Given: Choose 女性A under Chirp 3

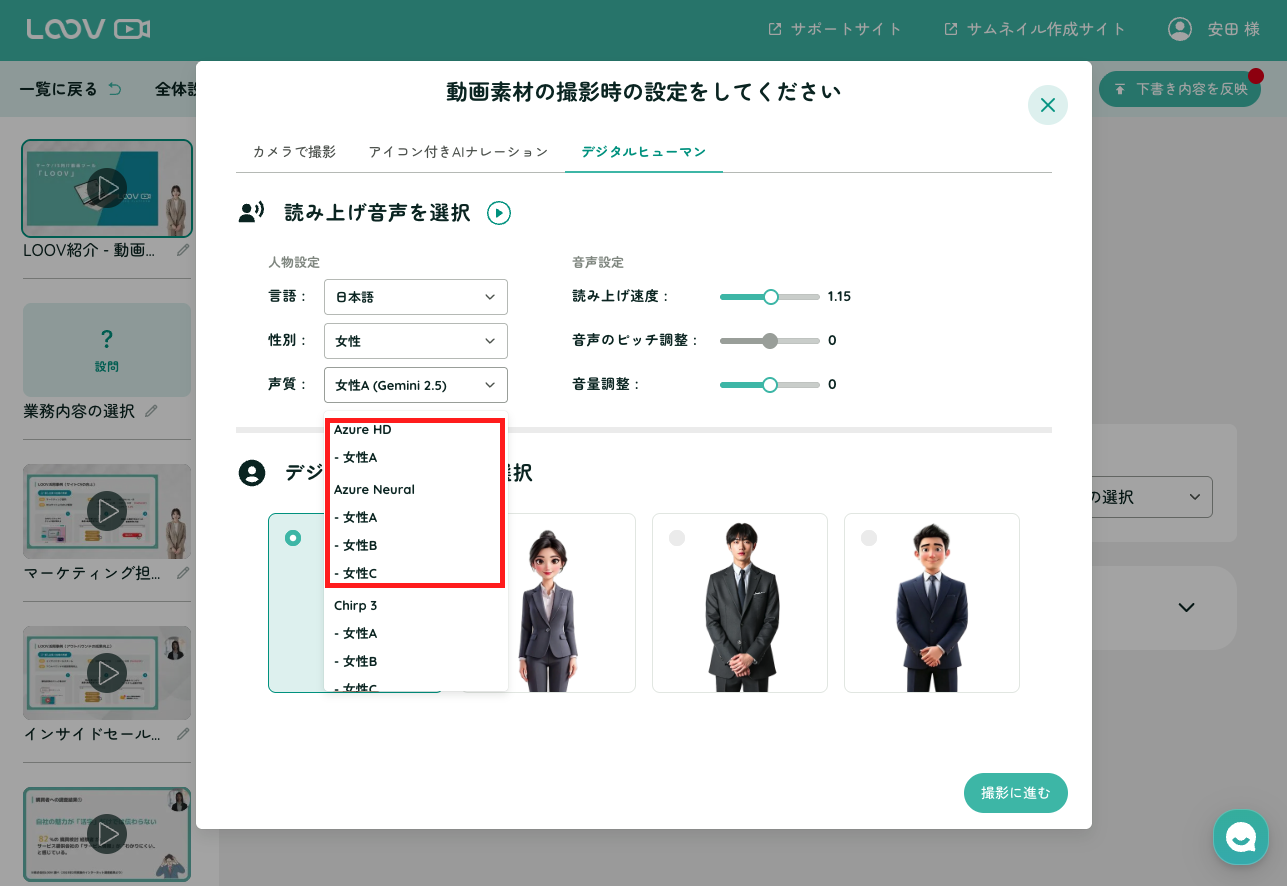Looking at the screenshot, I should click(416, 634).
